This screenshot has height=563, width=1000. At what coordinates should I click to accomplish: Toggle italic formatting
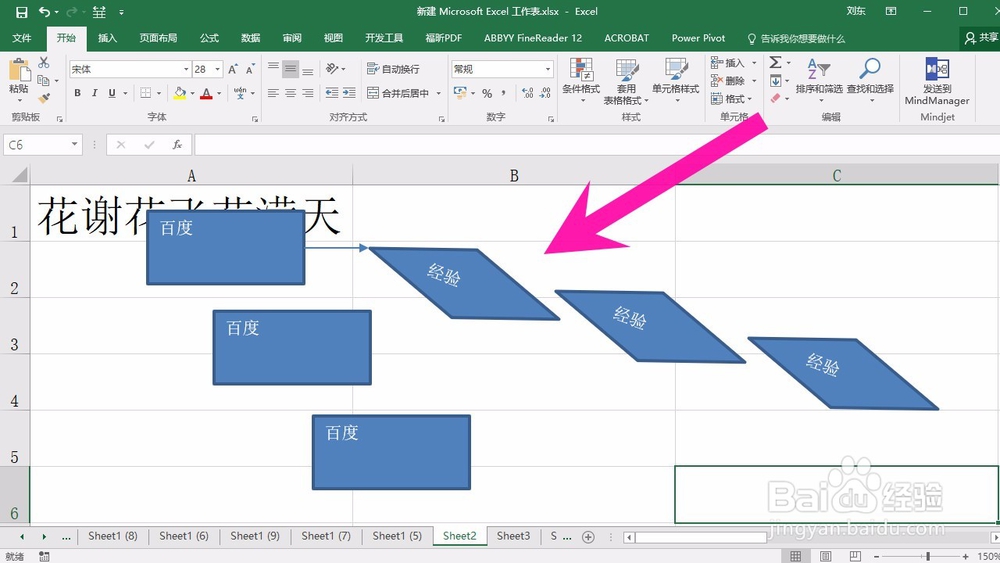94,93
